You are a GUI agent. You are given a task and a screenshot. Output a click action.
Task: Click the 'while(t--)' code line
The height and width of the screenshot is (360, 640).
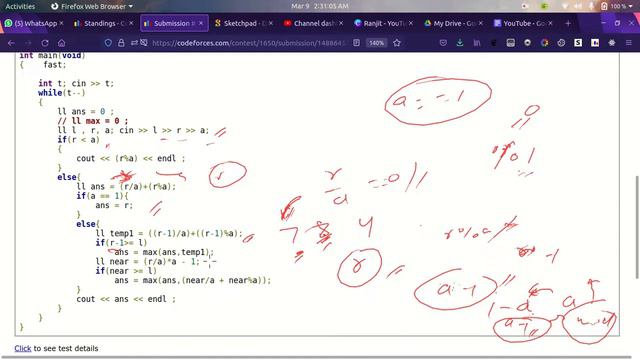click(62, 93)
